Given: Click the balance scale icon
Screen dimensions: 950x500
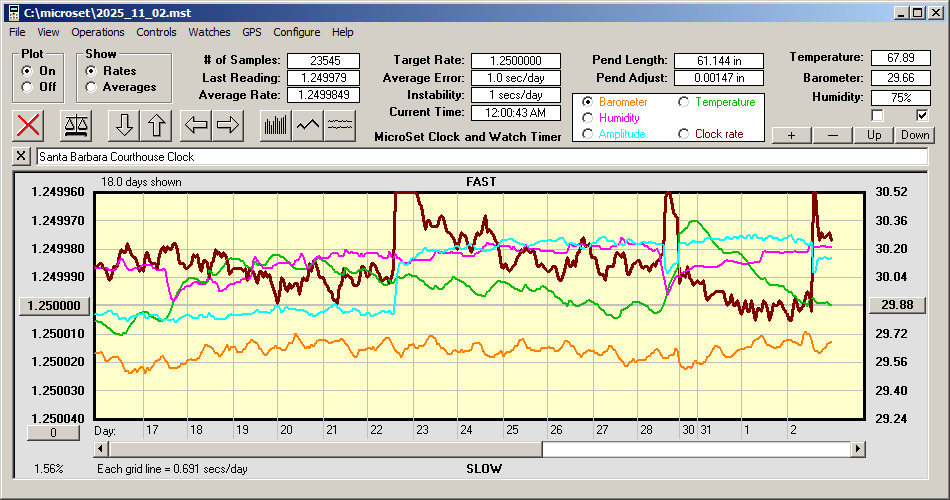Looking at the screenshot, I should [x=76, y=125].
